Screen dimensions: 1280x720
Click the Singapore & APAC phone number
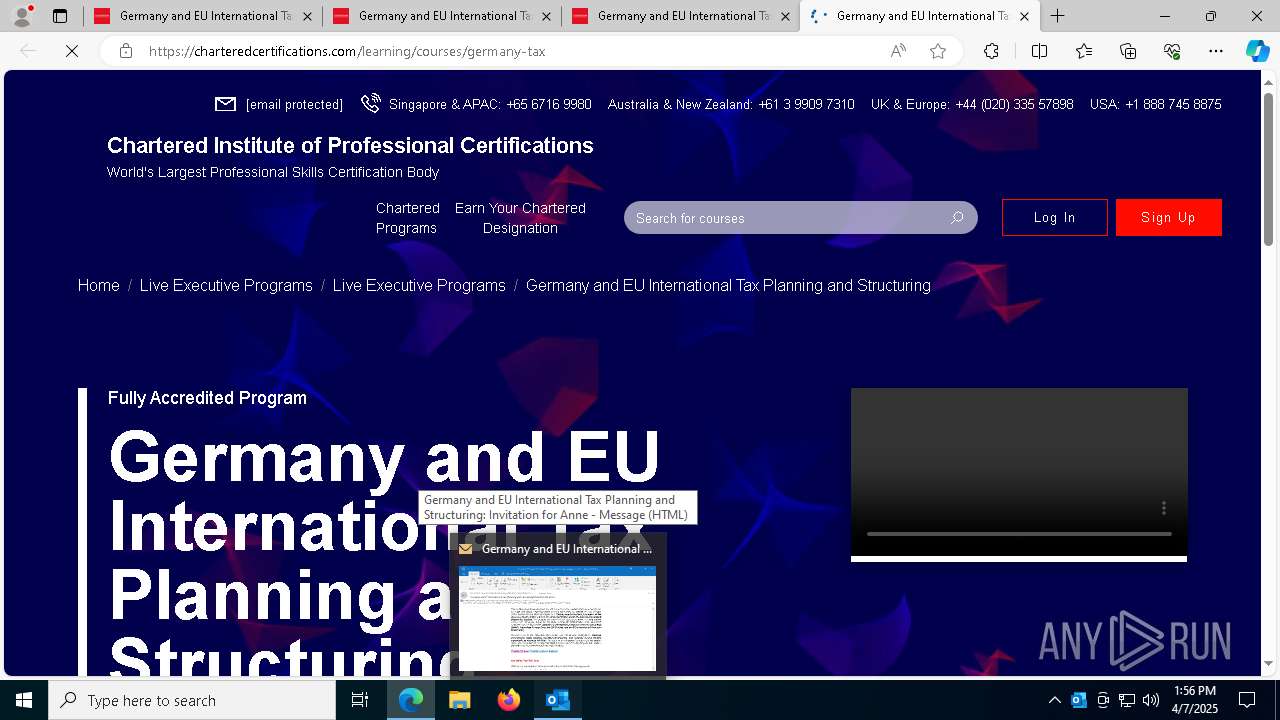click(x=548, y=104)
